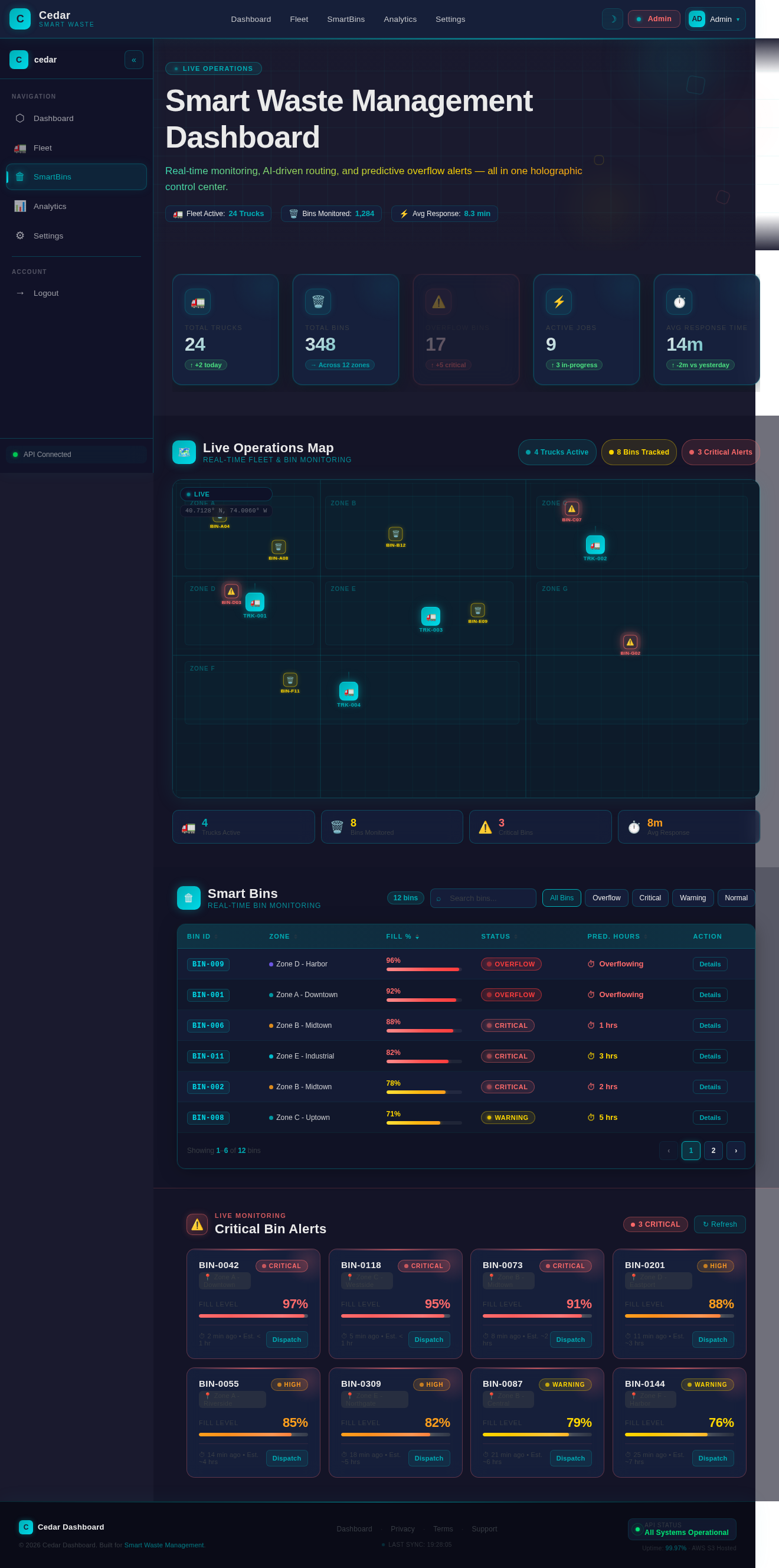Image resolution: width=779 pixels, height=1568 pixels.
Task: Select the Normal filter chip
Action: point(736,898)
